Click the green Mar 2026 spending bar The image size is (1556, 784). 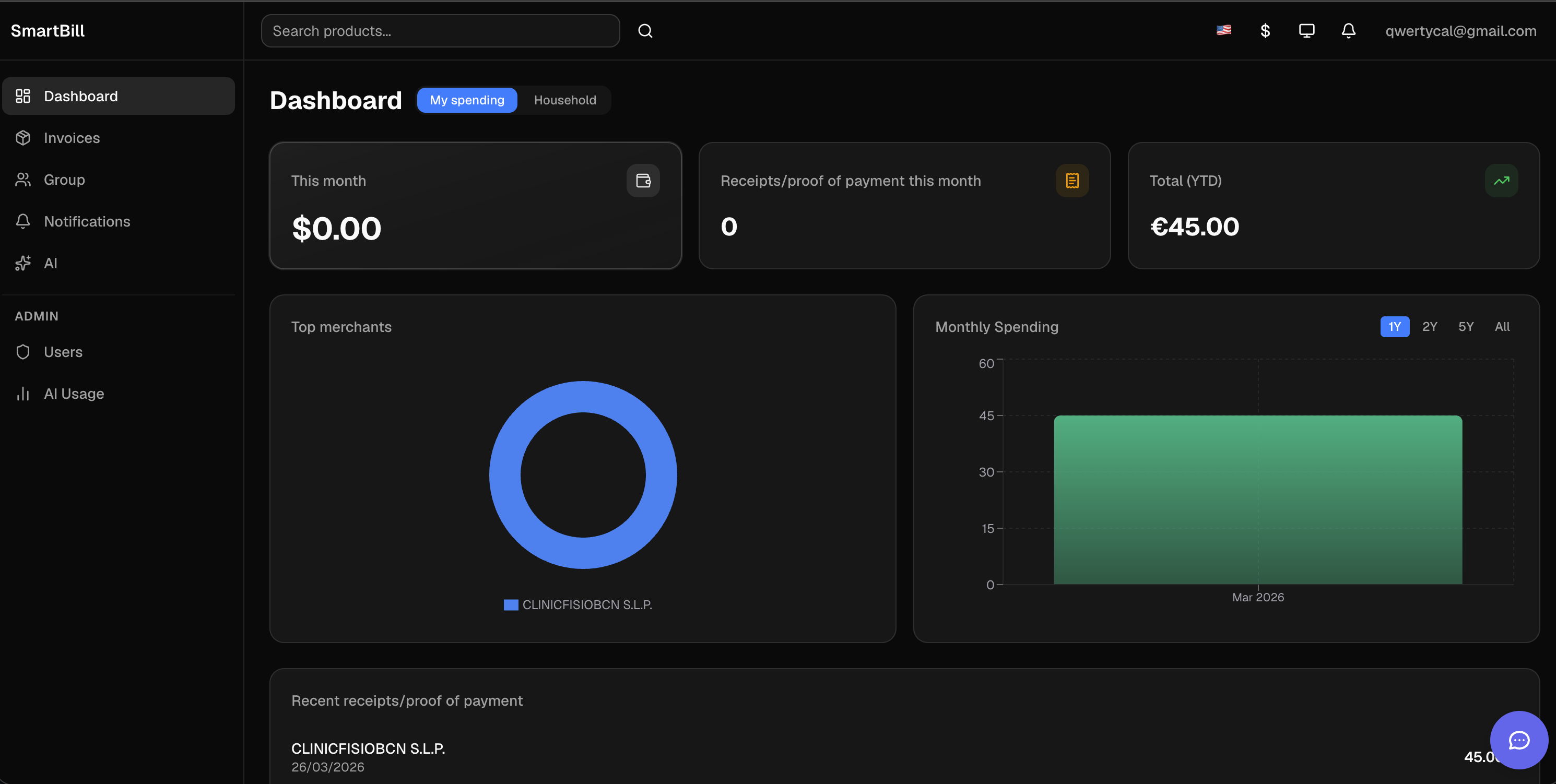pyautogui.click(x=1258, y=500)
